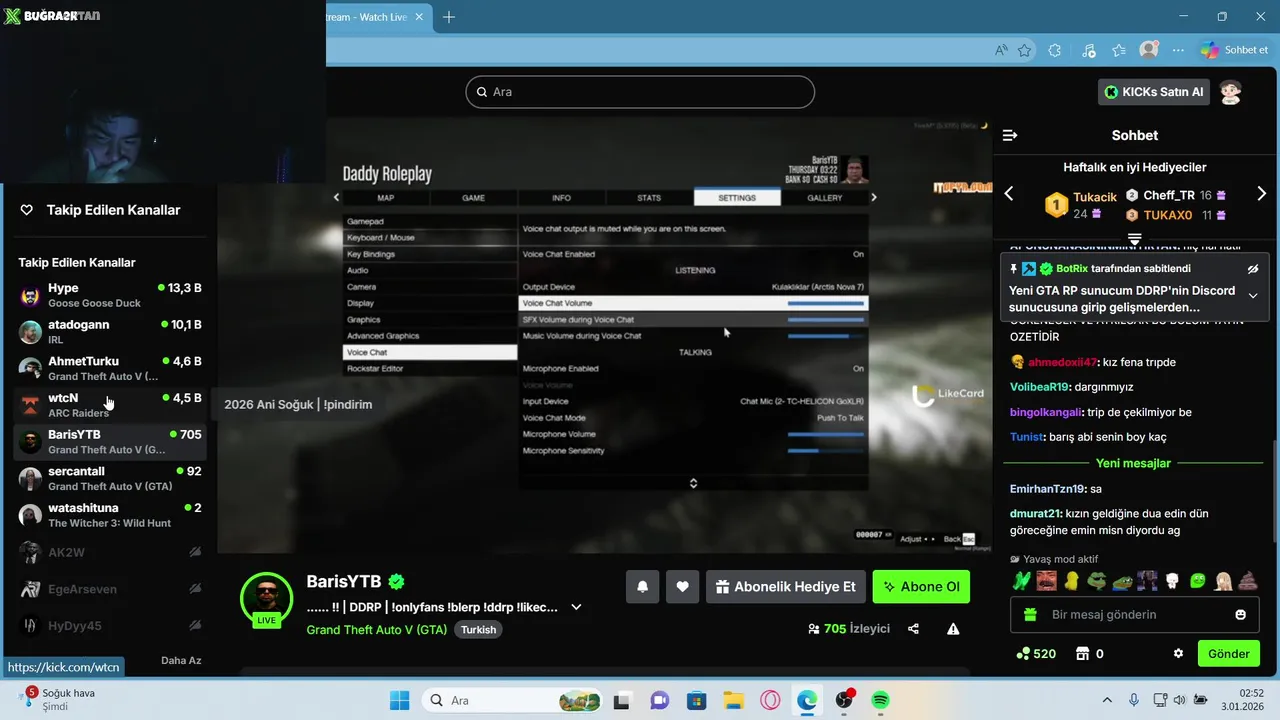The height and width of the screenshot is (720, 1280).
Task: Open watashituna channel in followed list
Action: pyautogui.click(x=110, y=515)
